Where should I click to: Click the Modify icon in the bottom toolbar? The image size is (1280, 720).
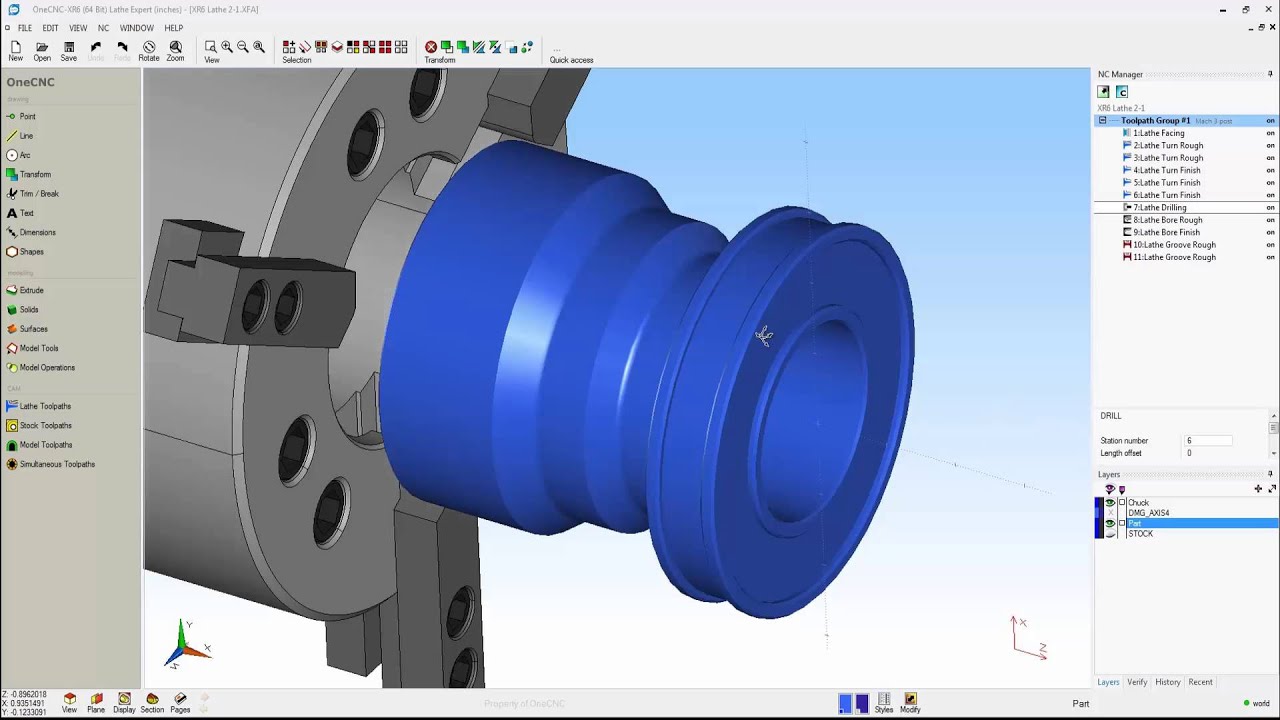click(x=910, y=703)
